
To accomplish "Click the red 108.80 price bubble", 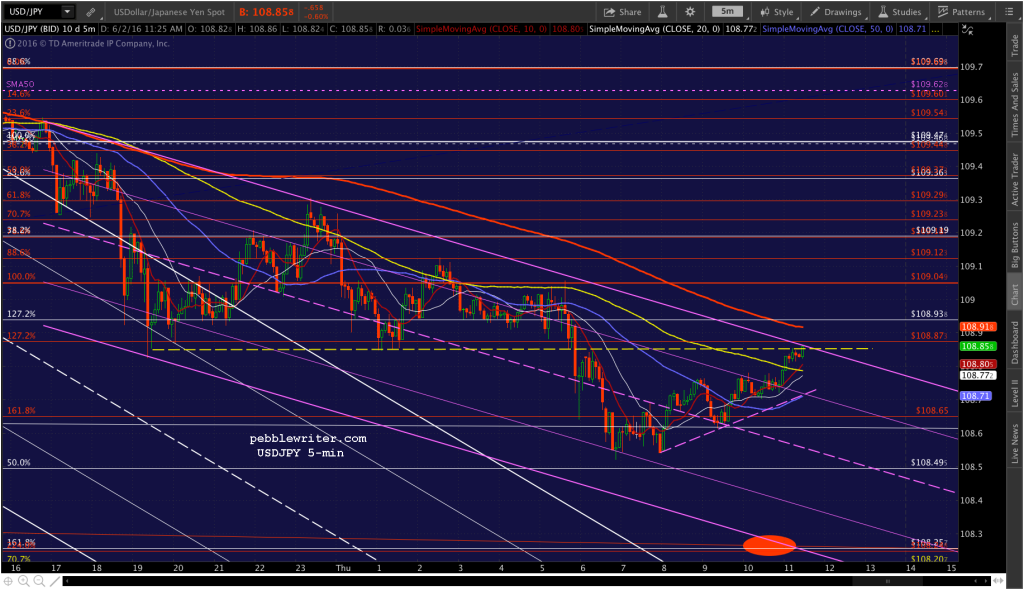I will (976, 365).
